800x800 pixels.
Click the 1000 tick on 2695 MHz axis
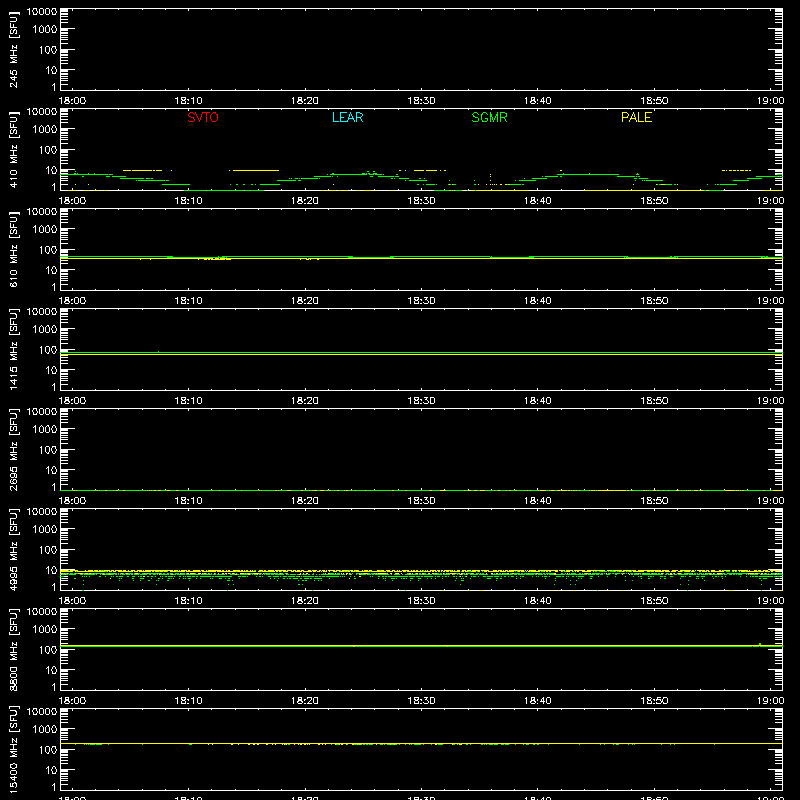tap(45, 430)
